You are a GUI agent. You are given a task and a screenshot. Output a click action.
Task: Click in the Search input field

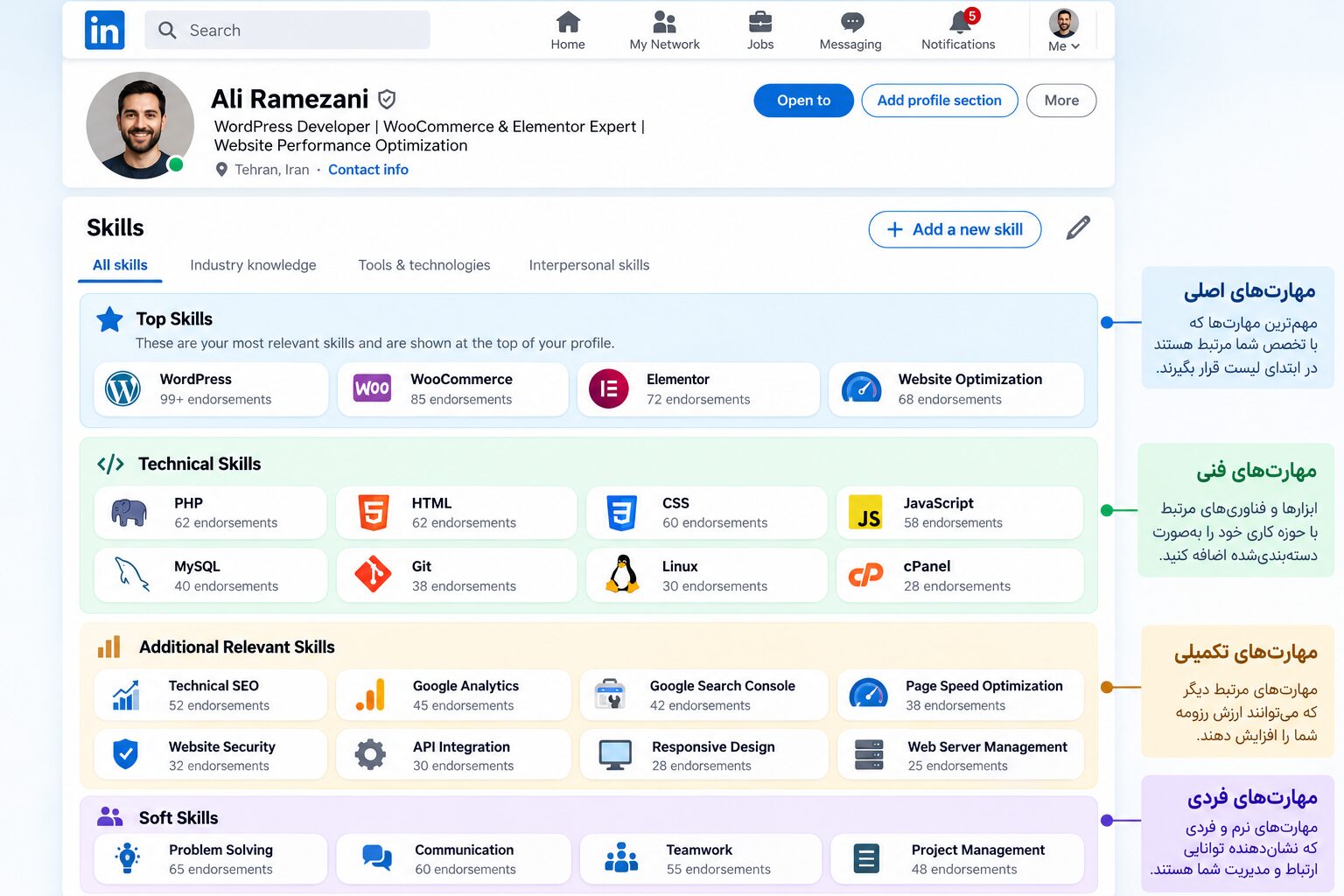point(287,30)
